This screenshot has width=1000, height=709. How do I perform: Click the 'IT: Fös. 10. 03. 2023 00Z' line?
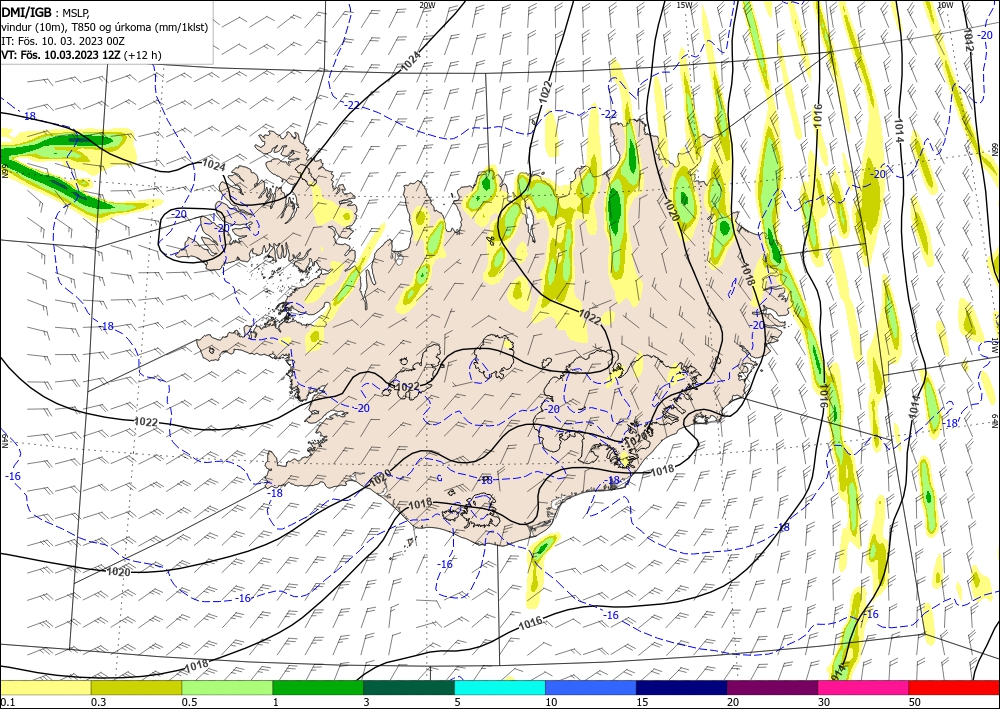pos(63,41)
